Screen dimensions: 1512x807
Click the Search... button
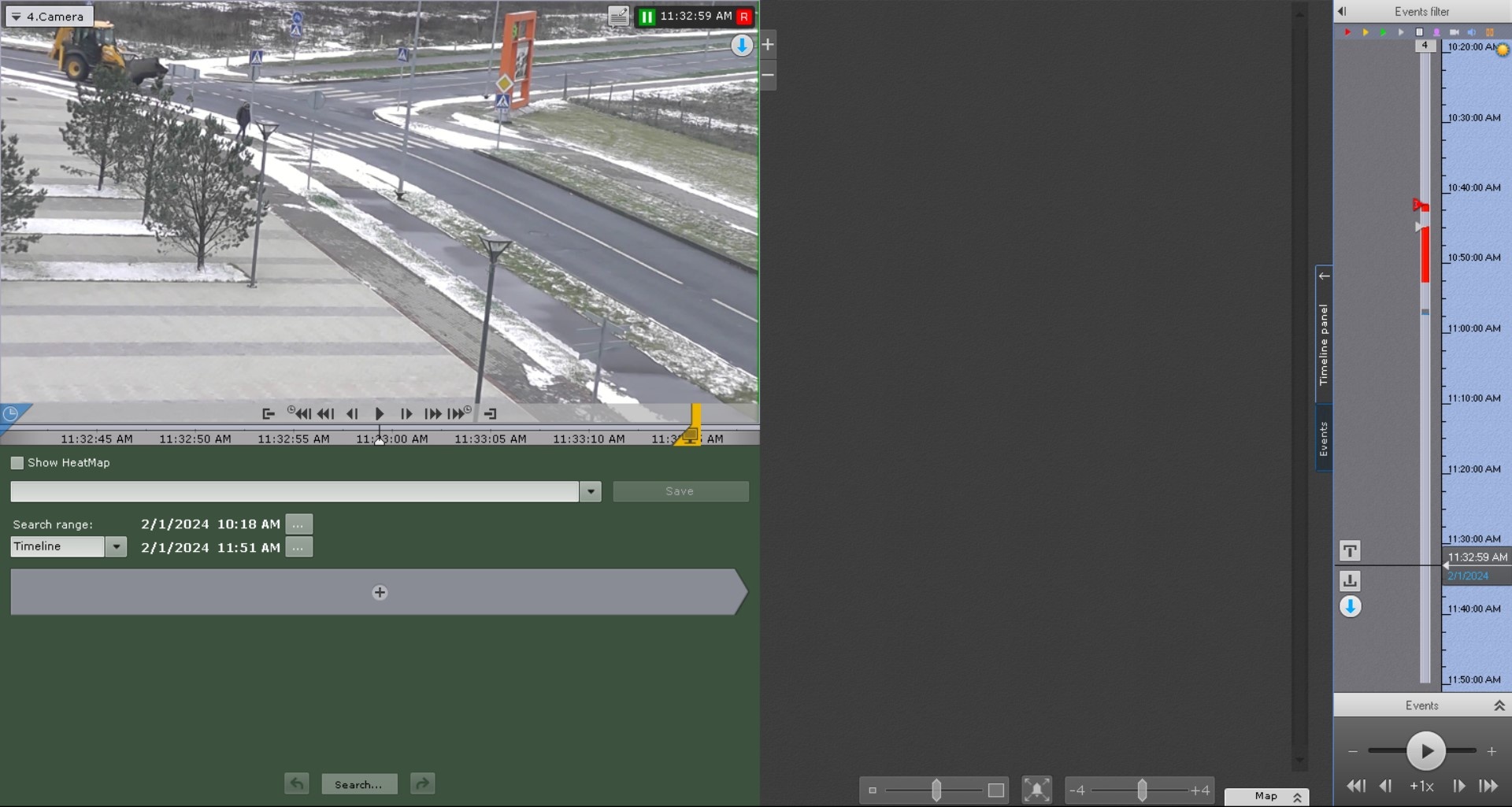(x=358, y=784)
